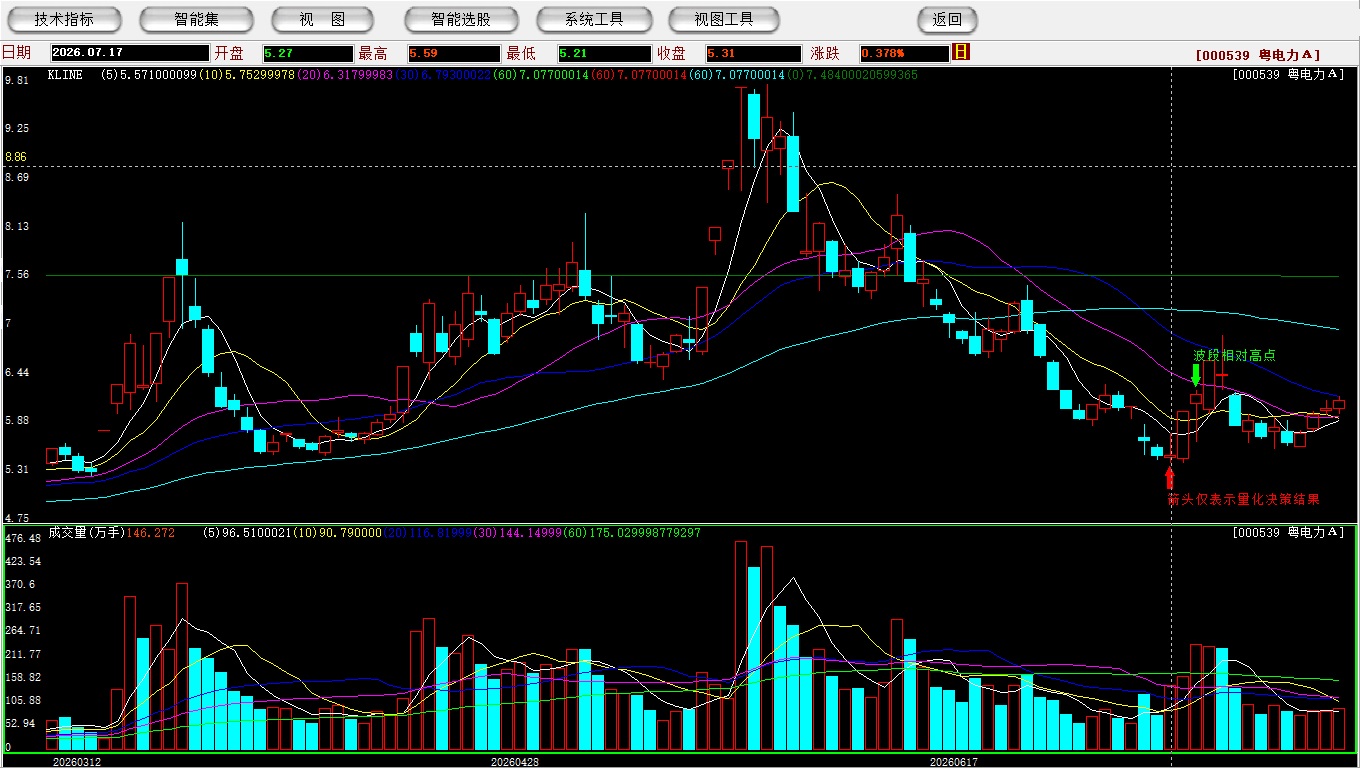Click the date field showing 2026.07.17

pyautogui.click(x=129, y=53)
